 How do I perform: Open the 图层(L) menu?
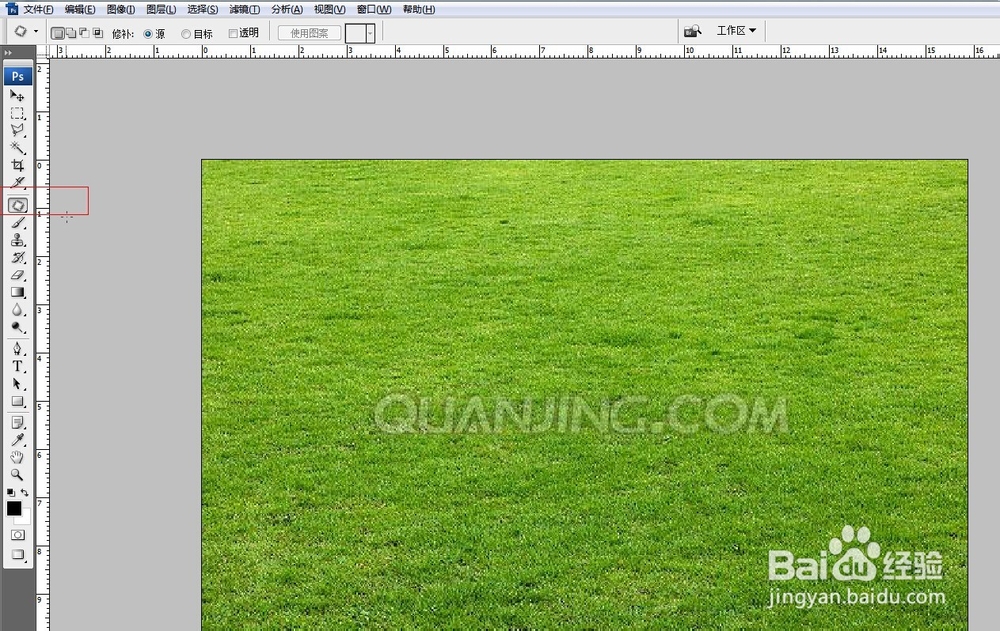tap(161, 10)
